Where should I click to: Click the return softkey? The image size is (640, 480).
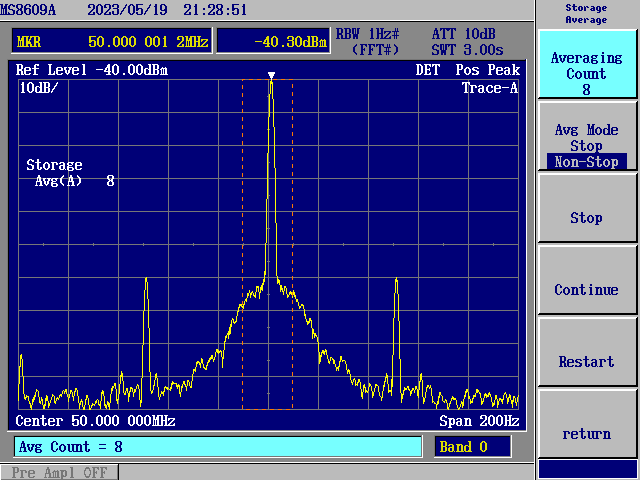point(587,424)
